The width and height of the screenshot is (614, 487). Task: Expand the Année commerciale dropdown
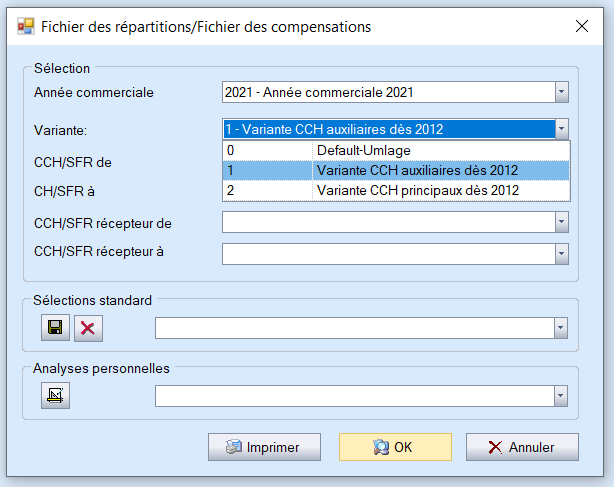[x=561, y=93]
